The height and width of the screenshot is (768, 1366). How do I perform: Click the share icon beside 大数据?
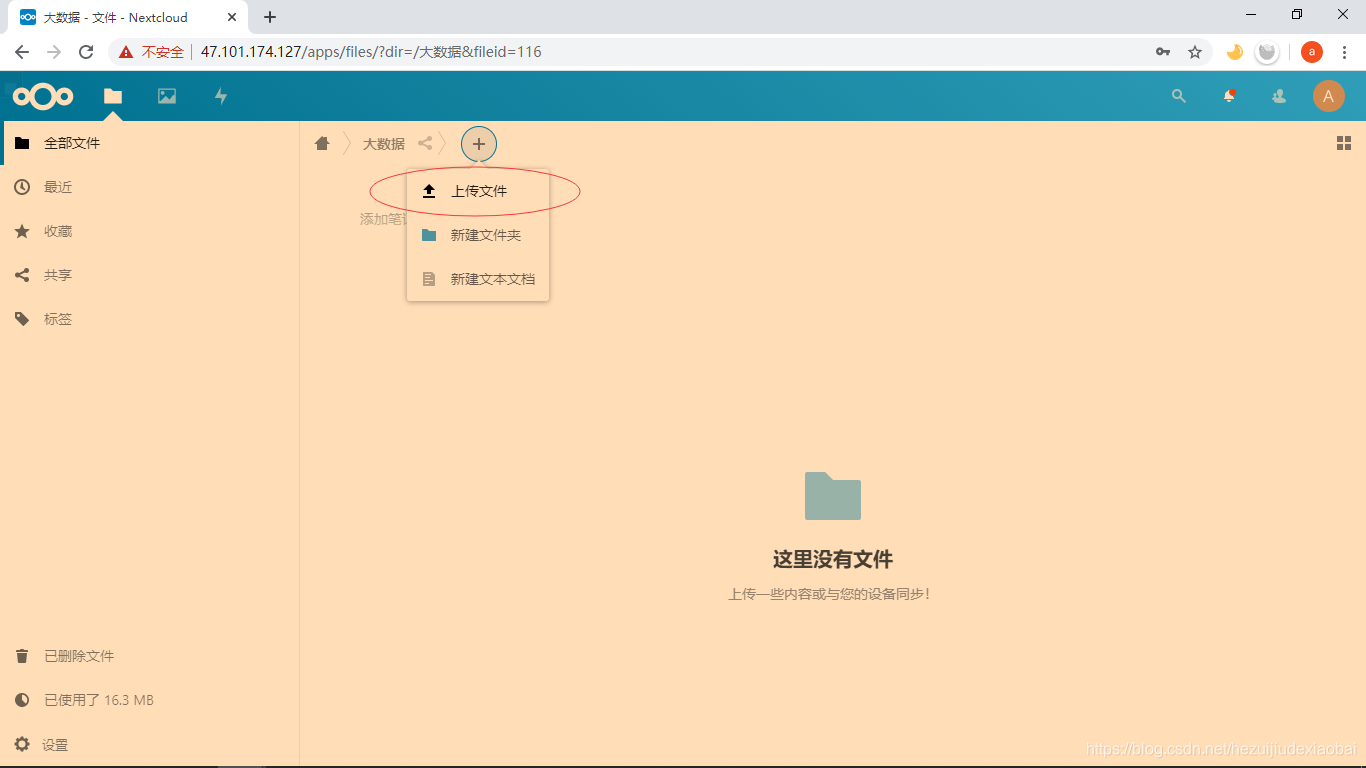pyautogui.click(x=425, y=143)
